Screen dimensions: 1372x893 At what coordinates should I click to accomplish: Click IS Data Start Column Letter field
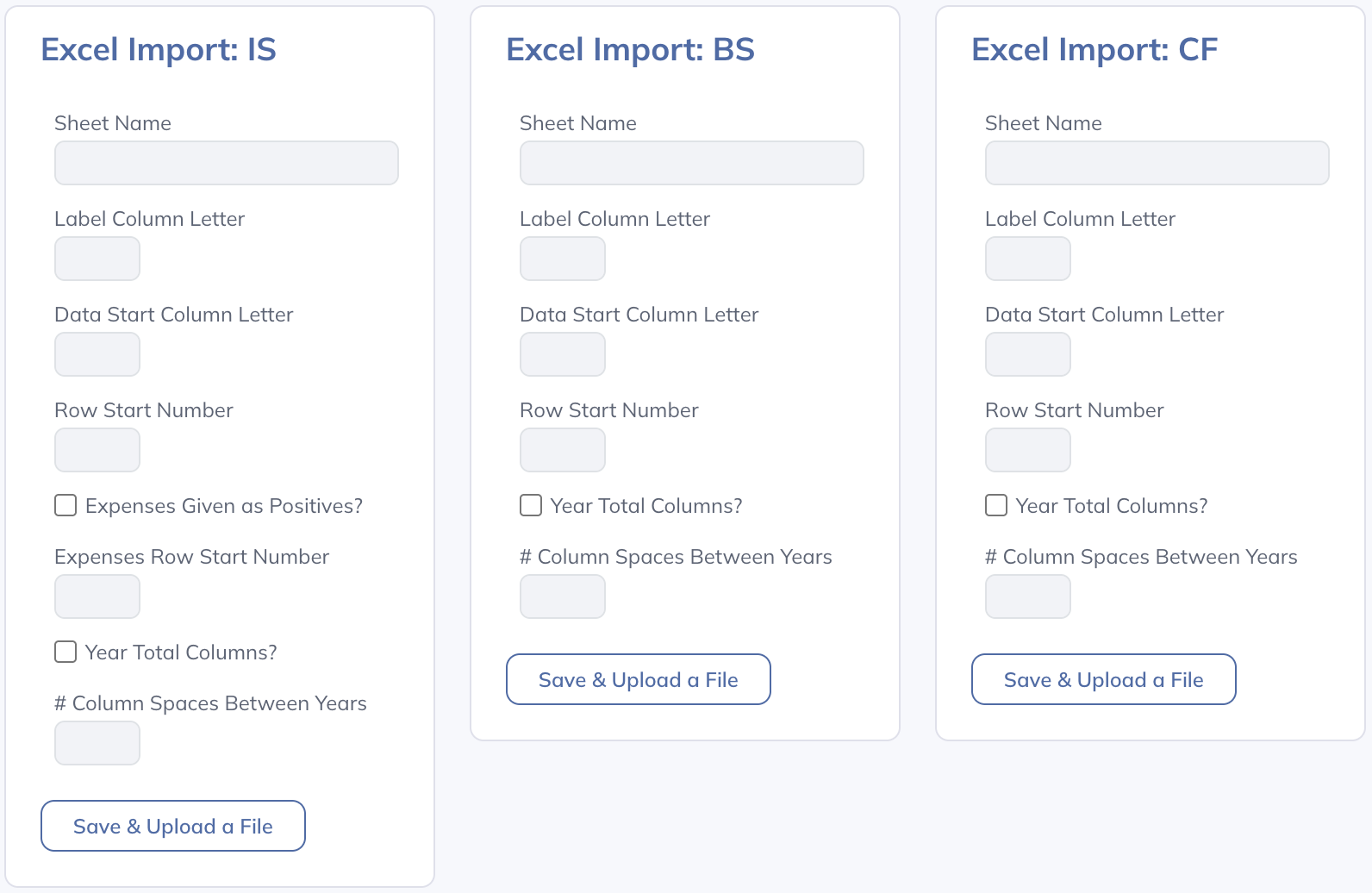(97, 354)
